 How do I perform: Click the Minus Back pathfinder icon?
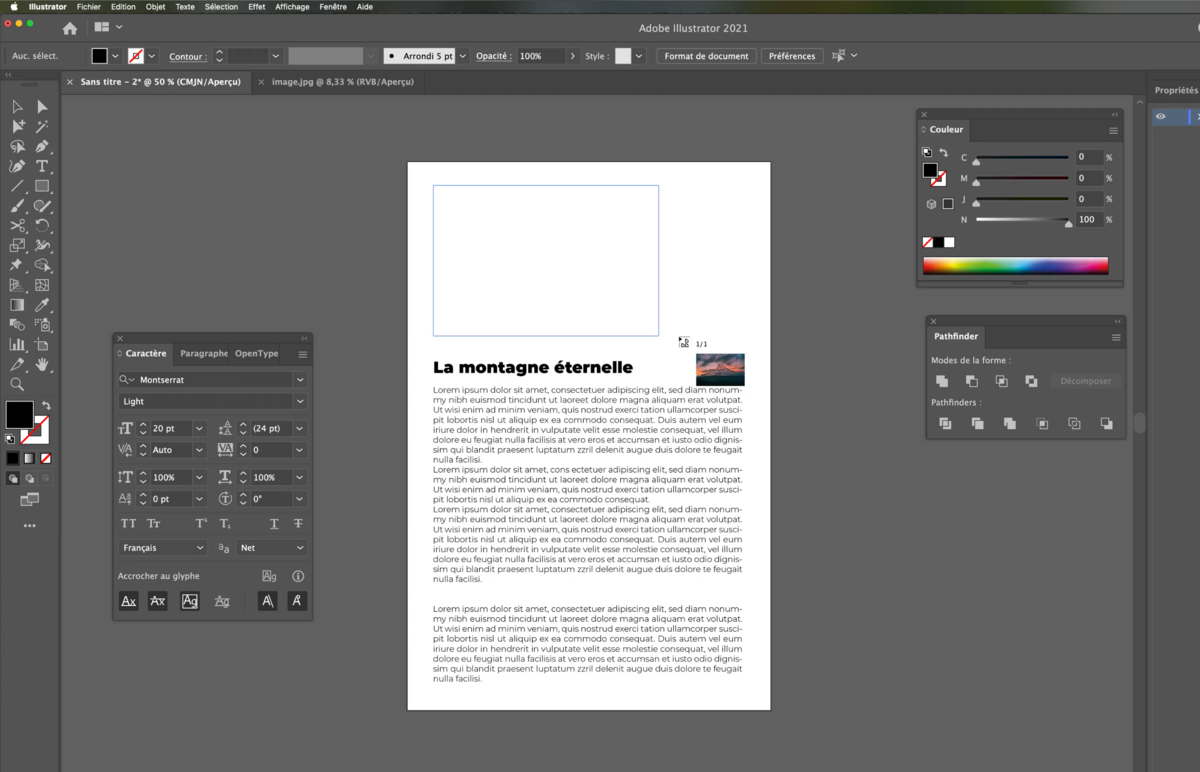click(1106, 424)
